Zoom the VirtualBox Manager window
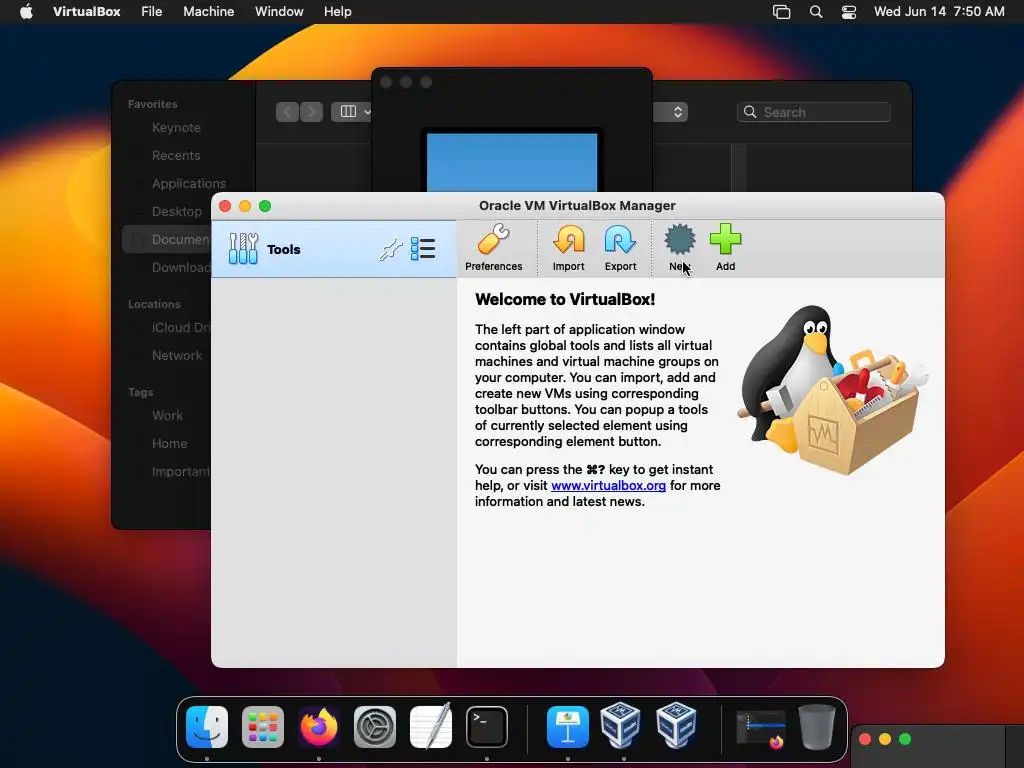1024x768 pixels. [265, 206]
